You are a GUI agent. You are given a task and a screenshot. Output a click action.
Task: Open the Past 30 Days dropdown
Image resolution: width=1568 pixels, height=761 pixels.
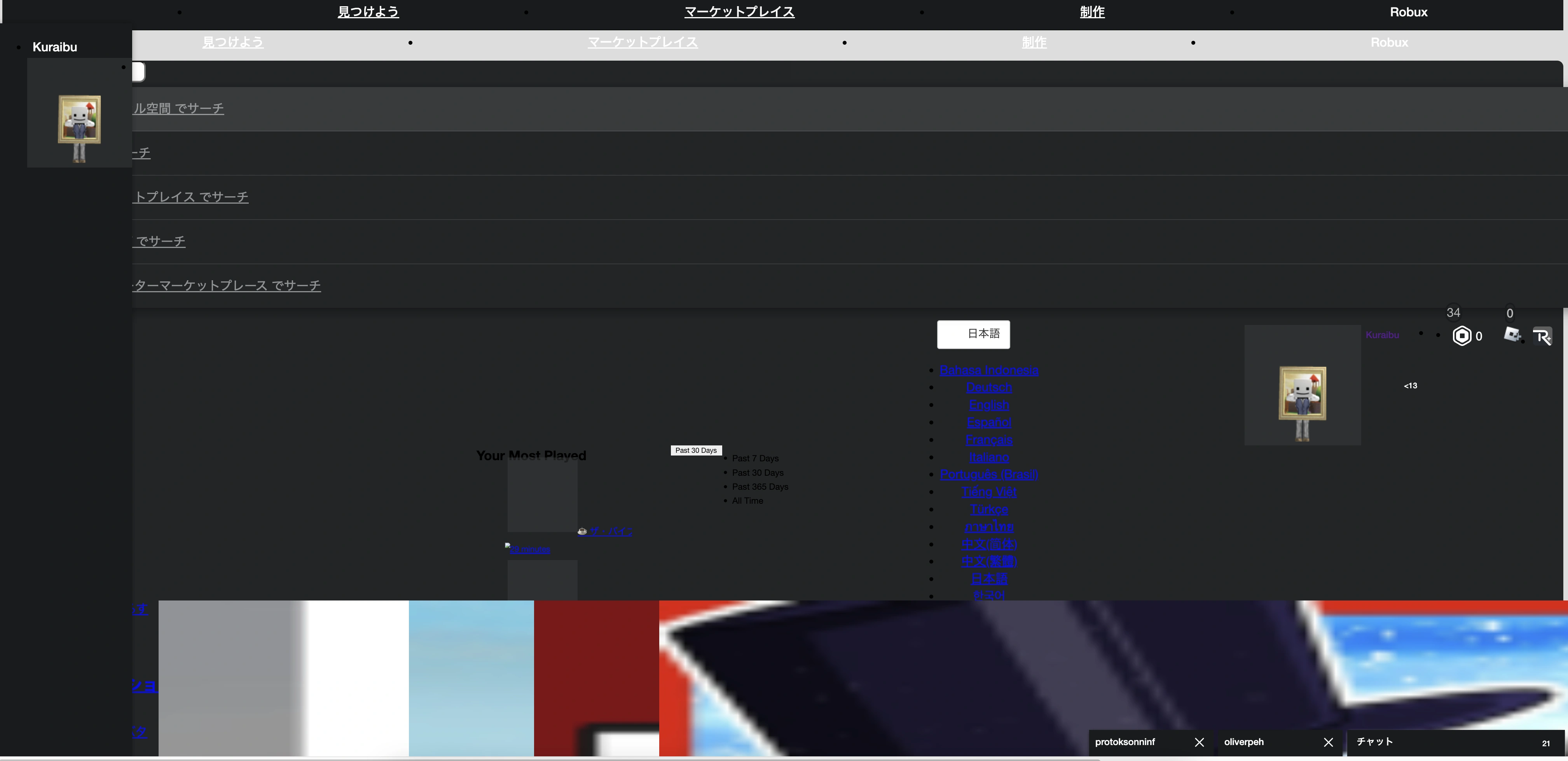(x=696, y=450)
